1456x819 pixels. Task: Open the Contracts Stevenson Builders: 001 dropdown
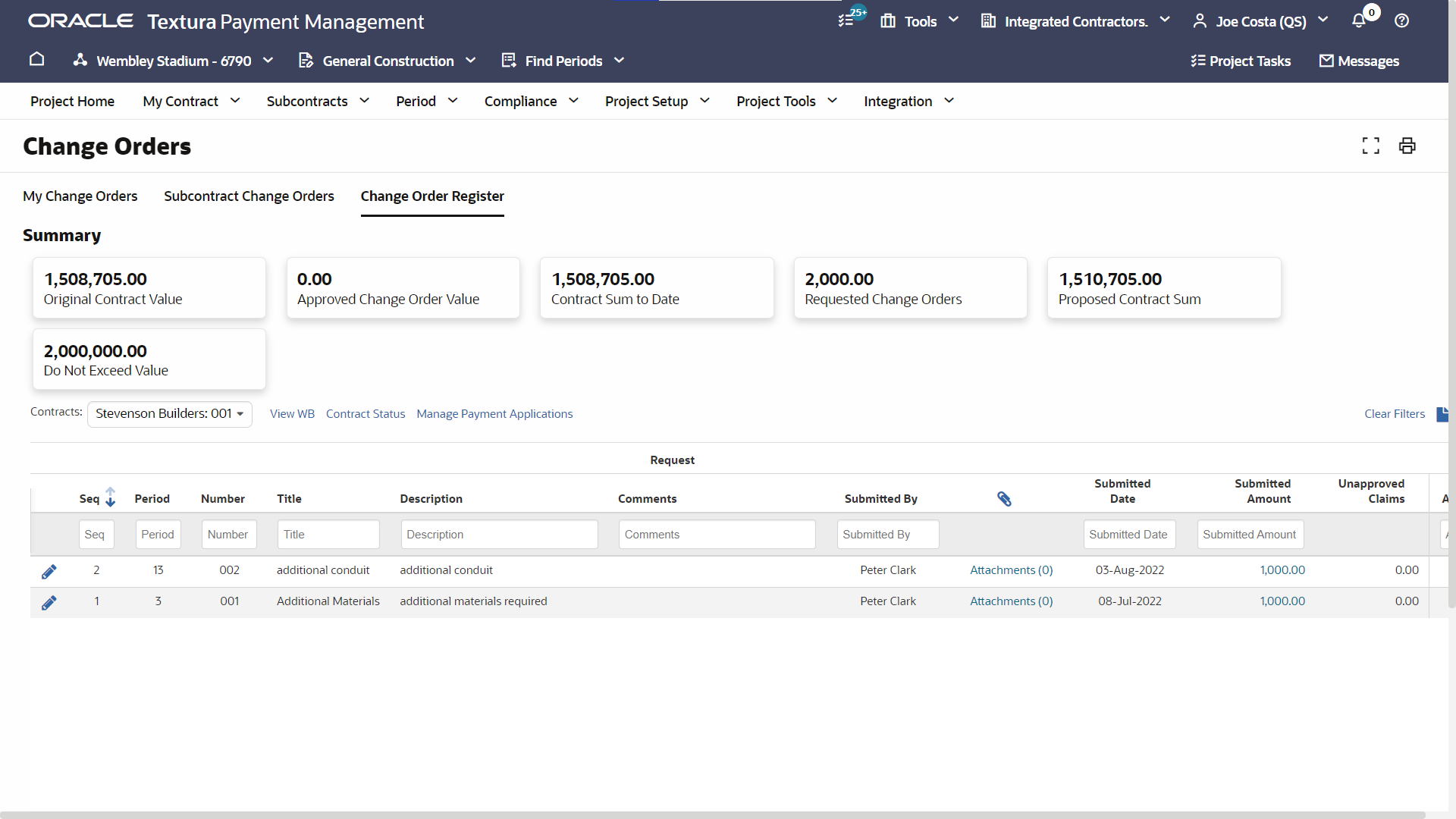pyautogui.click(x=169, y=414)
